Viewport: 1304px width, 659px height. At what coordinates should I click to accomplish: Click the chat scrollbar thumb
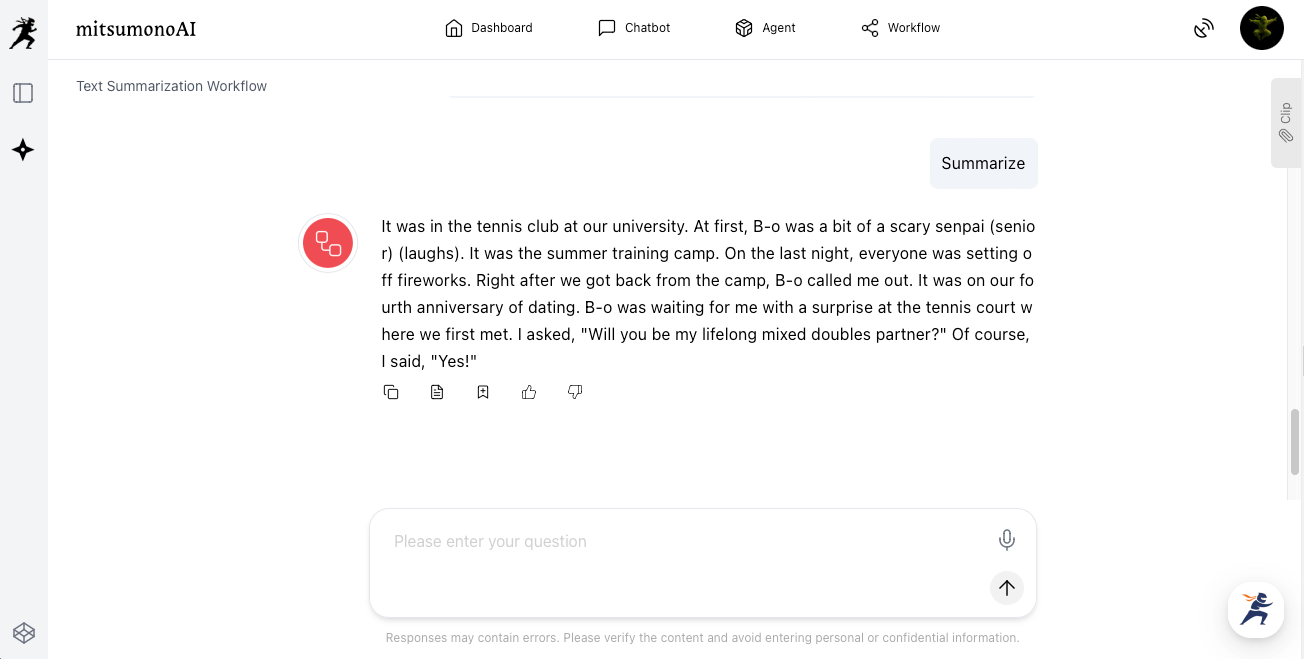[x=1295, y=439]
